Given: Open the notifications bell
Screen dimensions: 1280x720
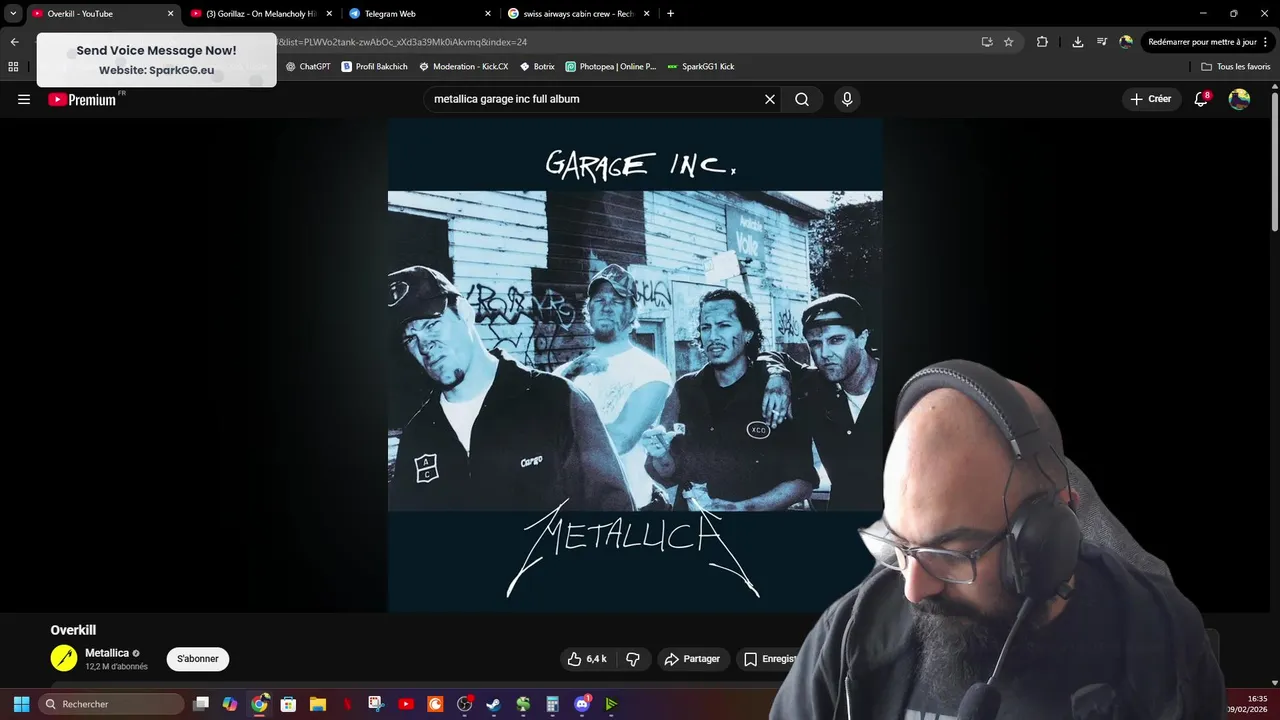Looking at the screenshot, I should [x=1201, y=99].
